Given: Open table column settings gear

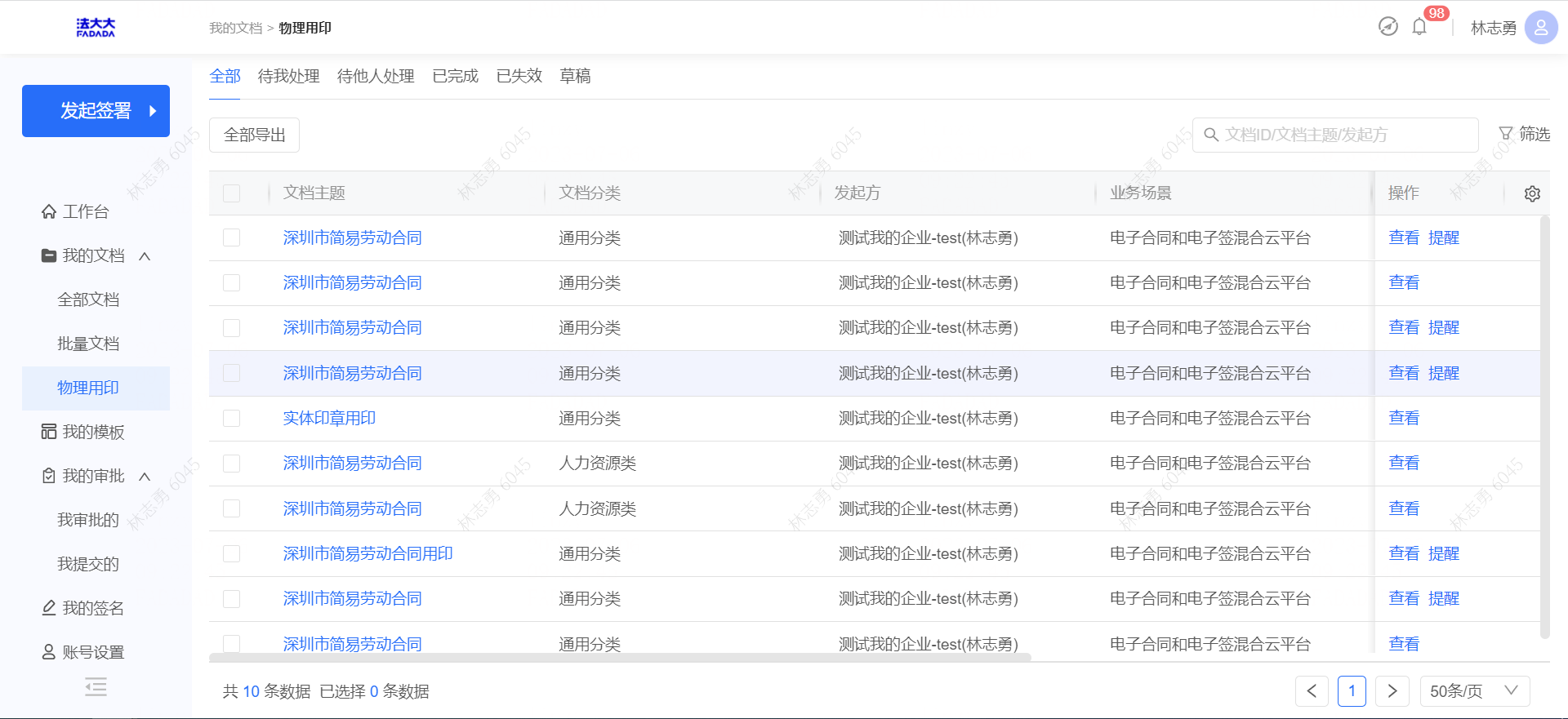Looking at the screenshot, I should (1532, 193).
